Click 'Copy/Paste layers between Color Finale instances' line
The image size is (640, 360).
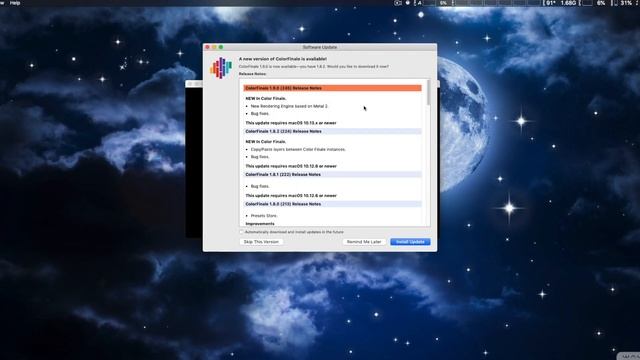click(298, 149)
